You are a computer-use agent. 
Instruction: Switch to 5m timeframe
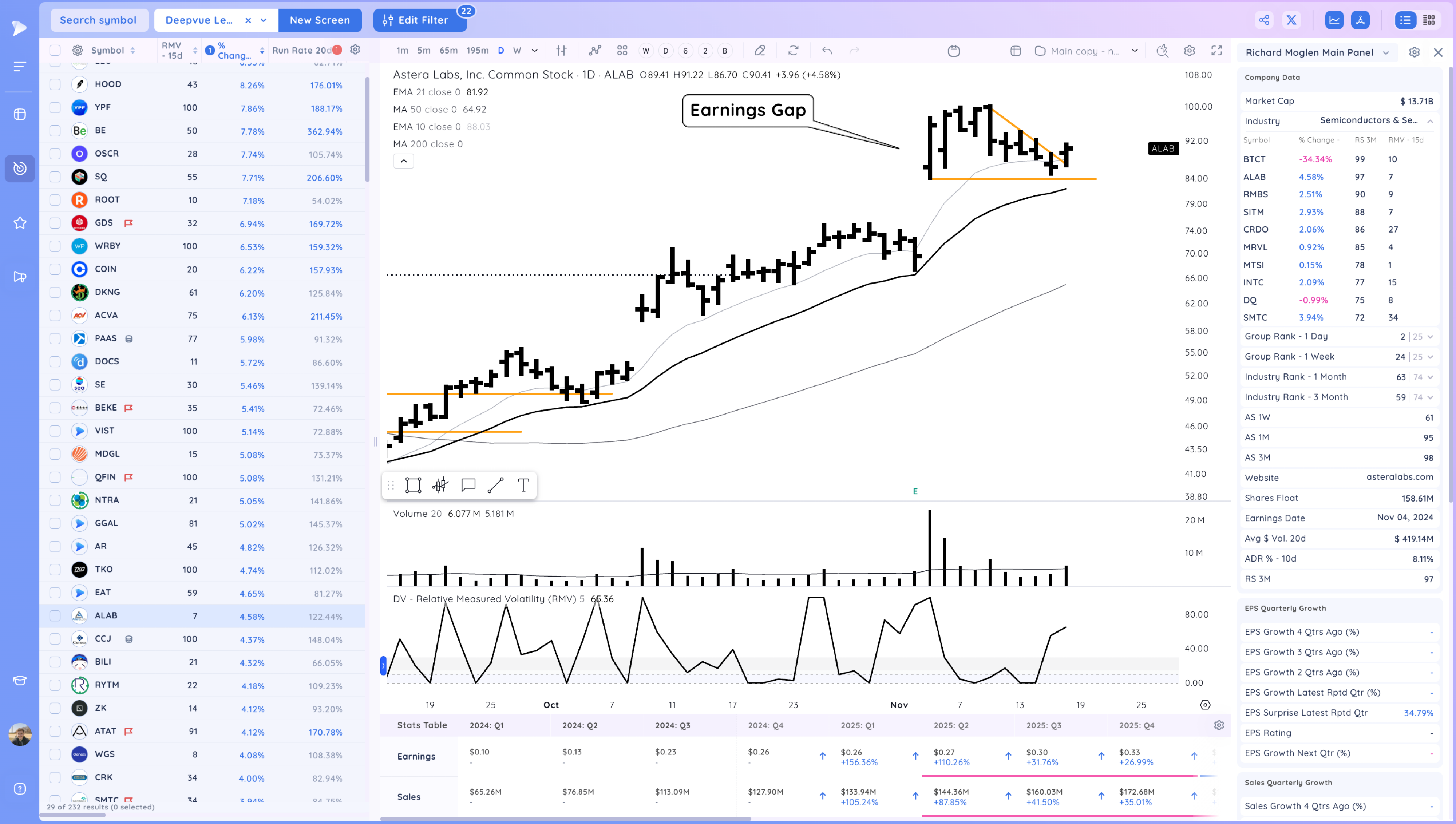coord(424,51)
